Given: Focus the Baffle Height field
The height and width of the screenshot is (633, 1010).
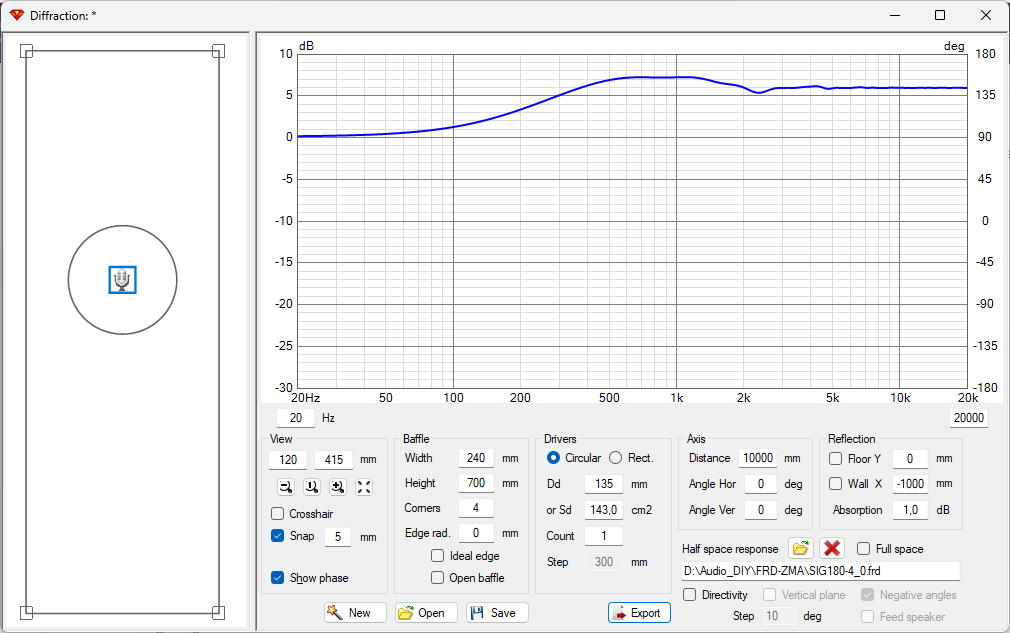Looking at the screenshot, I should 476,483.
